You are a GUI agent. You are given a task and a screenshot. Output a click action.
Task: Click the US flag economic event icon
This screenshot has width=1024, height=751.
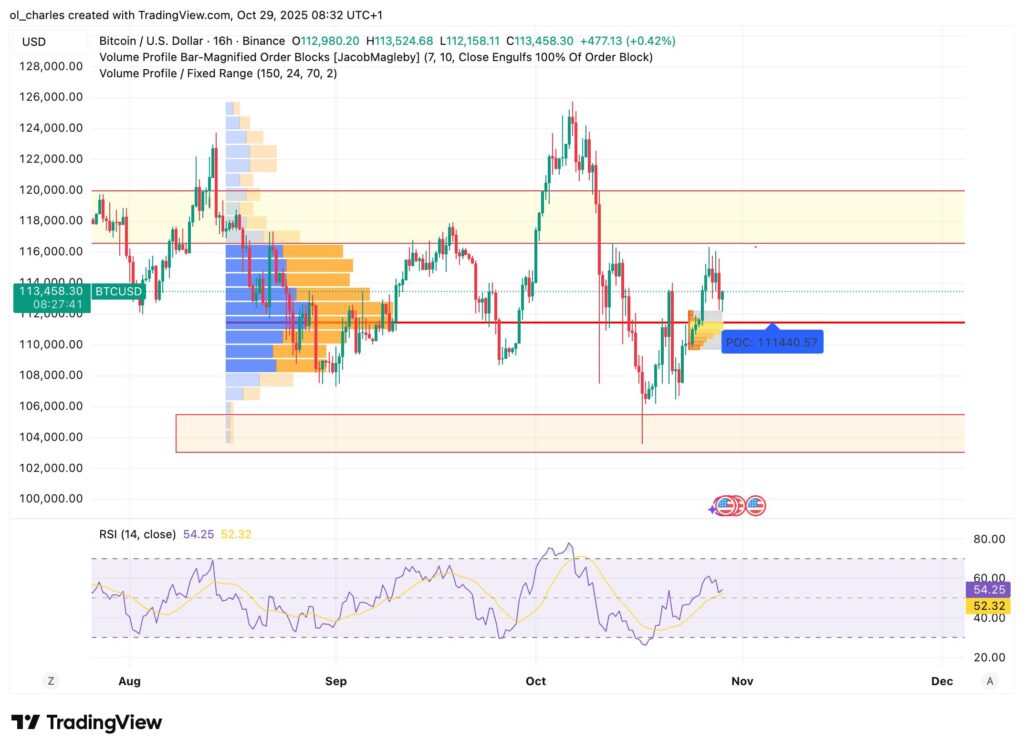[725, 506]
